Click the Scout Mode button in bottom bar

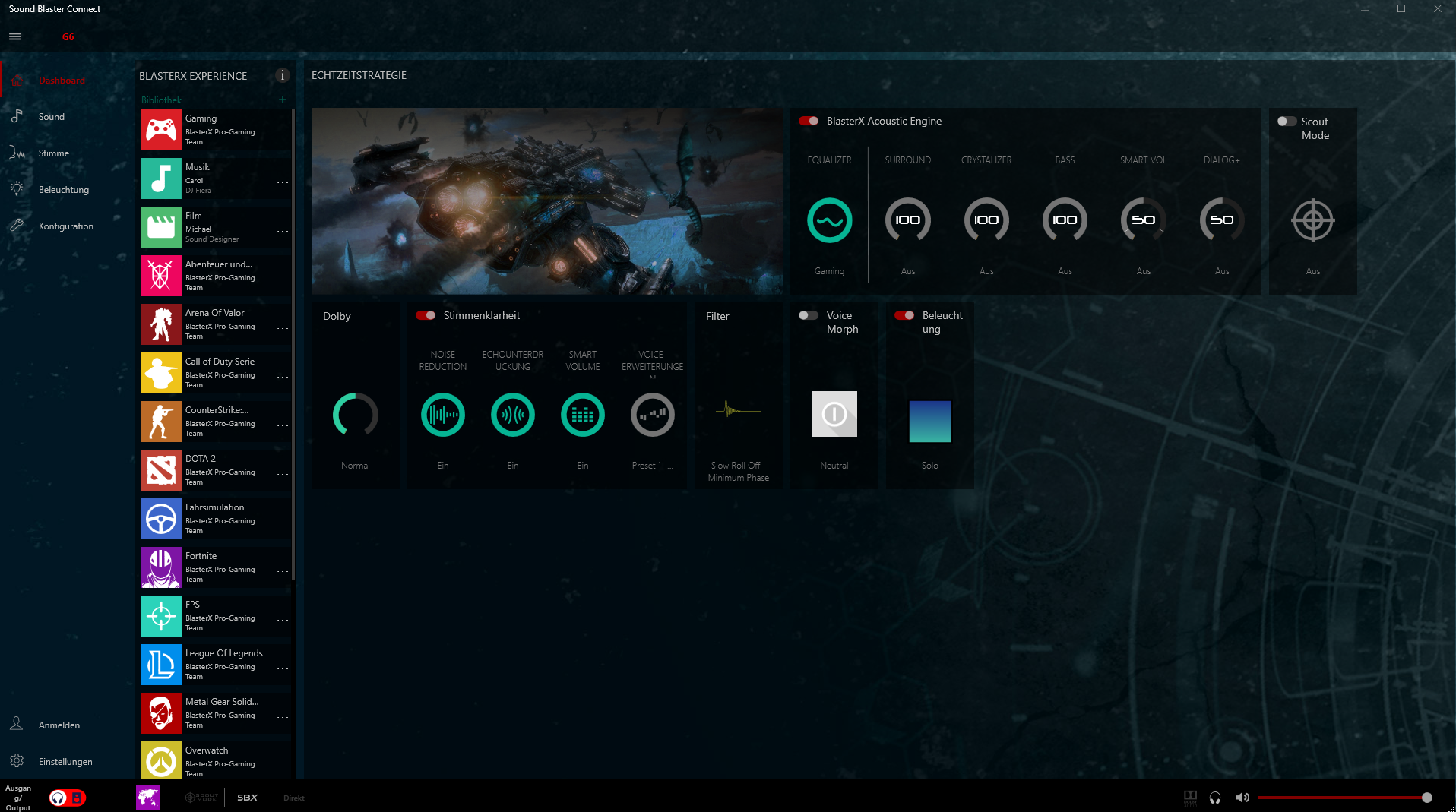coord(201,798)
